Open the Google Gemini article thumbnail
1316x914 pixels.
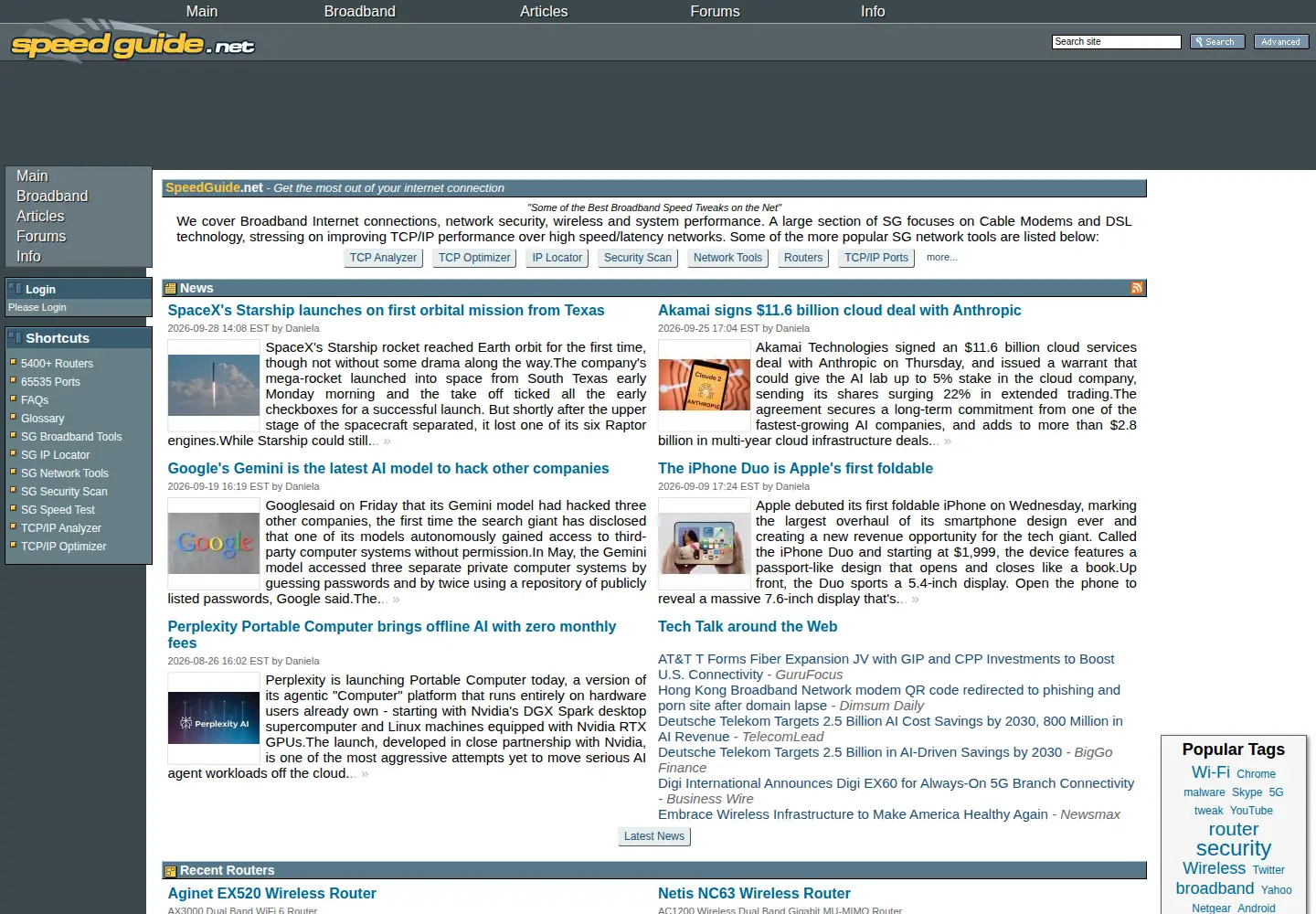tap(214, 544)
